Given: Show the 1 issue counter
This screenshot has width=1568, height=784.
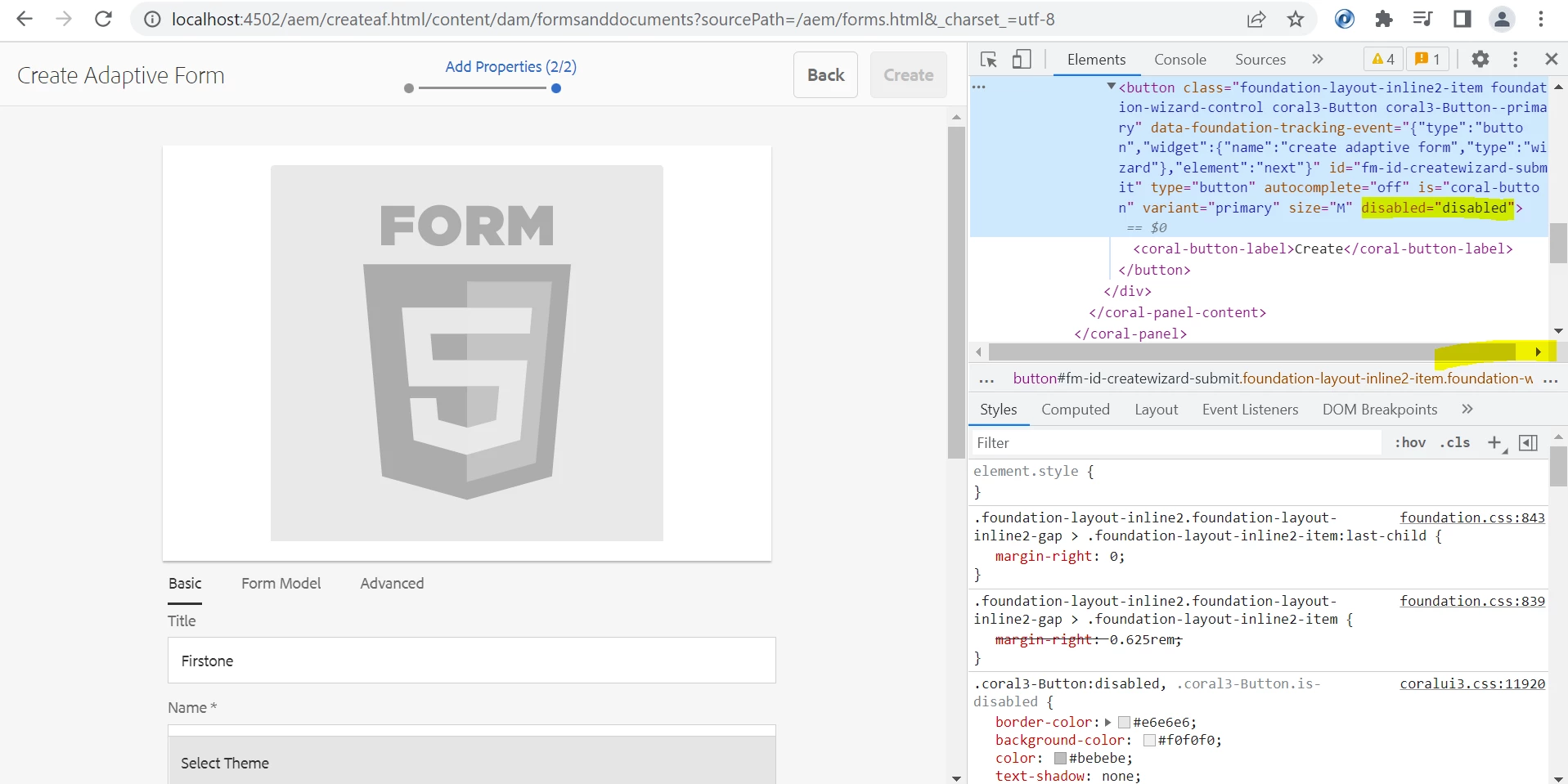Looking at the screenshot, I should [x=1427, y=59].
